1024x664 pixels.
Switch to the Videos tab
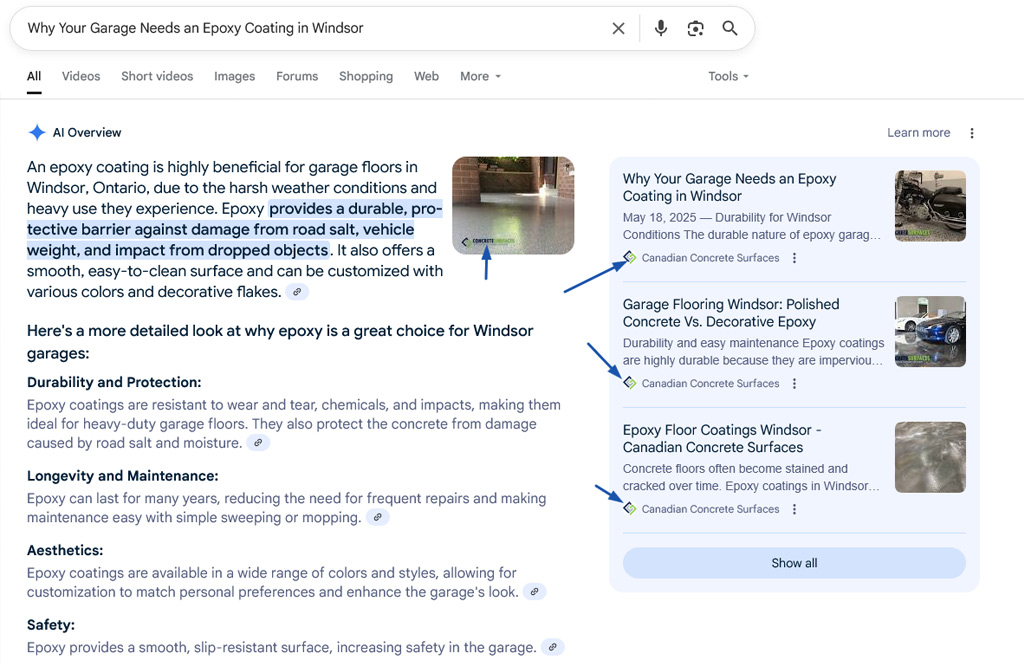80,76
